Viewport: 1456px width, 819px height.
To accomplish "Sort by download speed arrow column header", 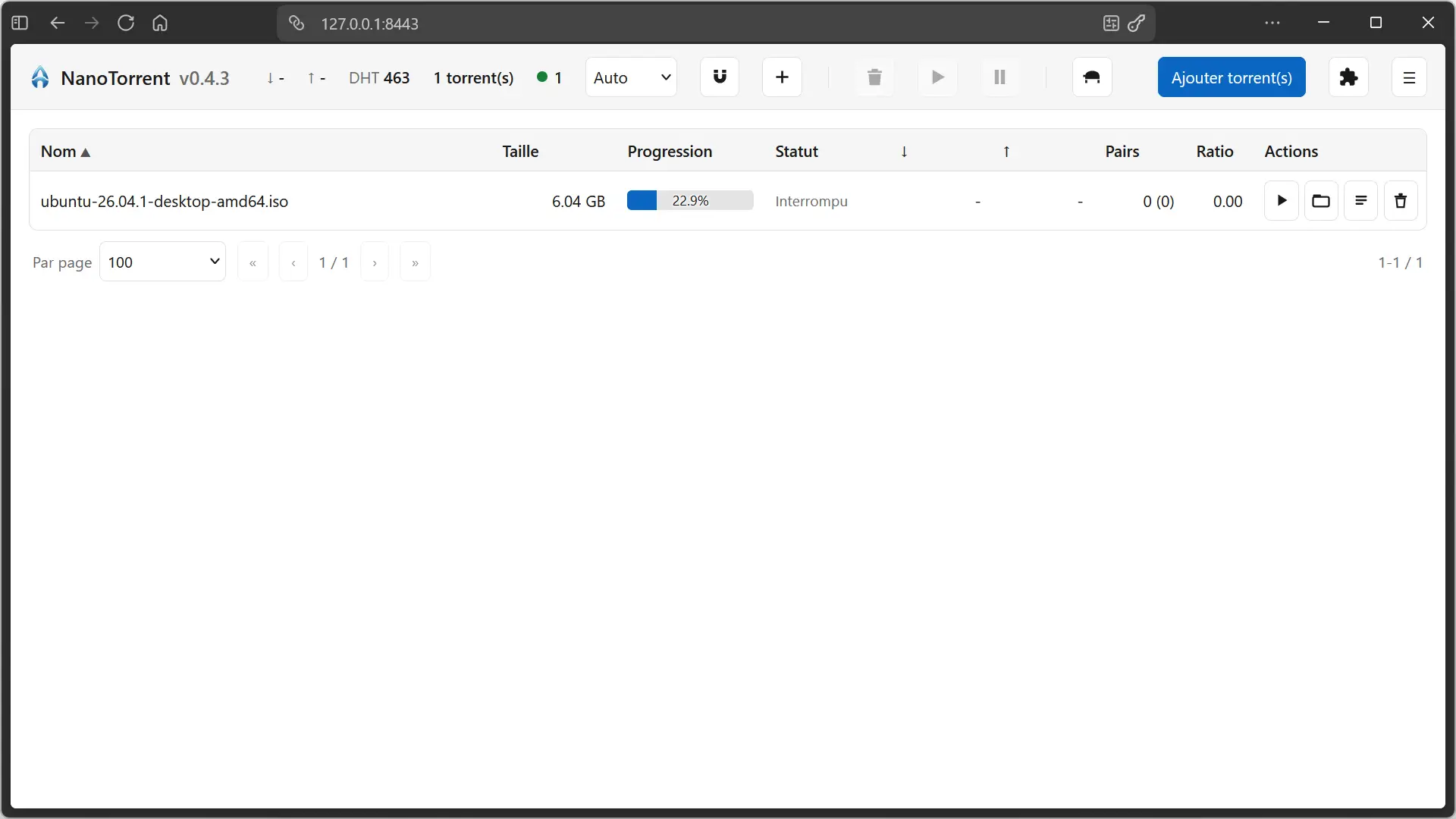I will click(x=904, y=152).
